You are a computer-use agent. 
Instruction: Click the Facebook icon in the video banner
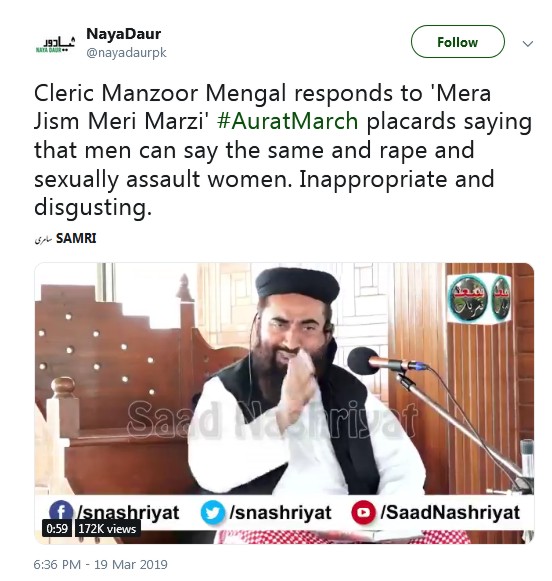click(61, 511)
